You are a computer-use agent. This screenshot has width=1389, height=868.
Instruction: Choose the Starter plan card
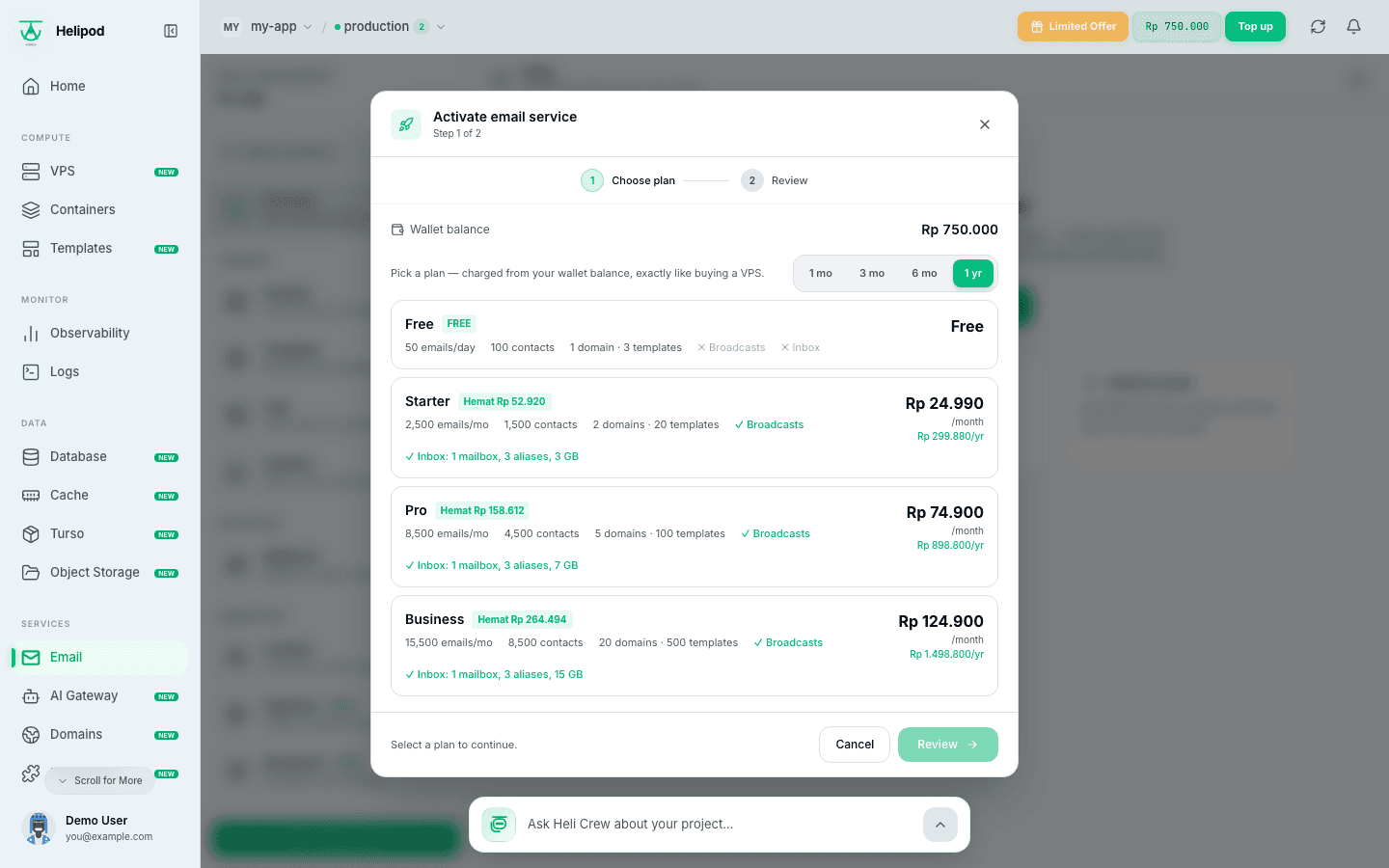tap(694, 427)
